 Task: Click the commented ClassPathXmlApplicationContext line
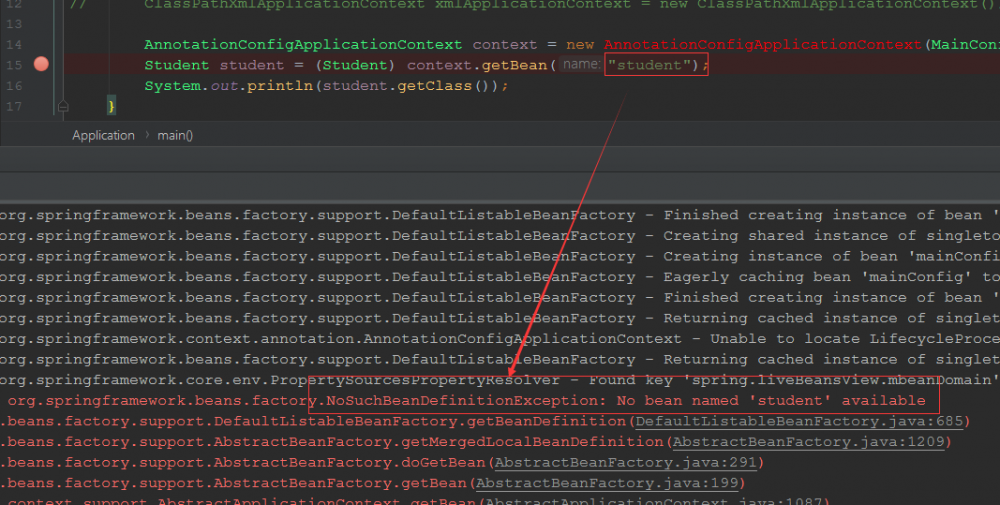[534, 4]
